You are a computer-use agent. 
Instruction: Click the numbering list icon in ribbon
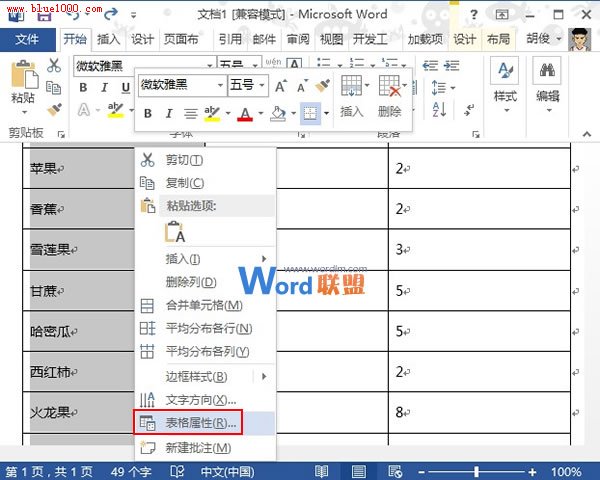coord(357,63)
